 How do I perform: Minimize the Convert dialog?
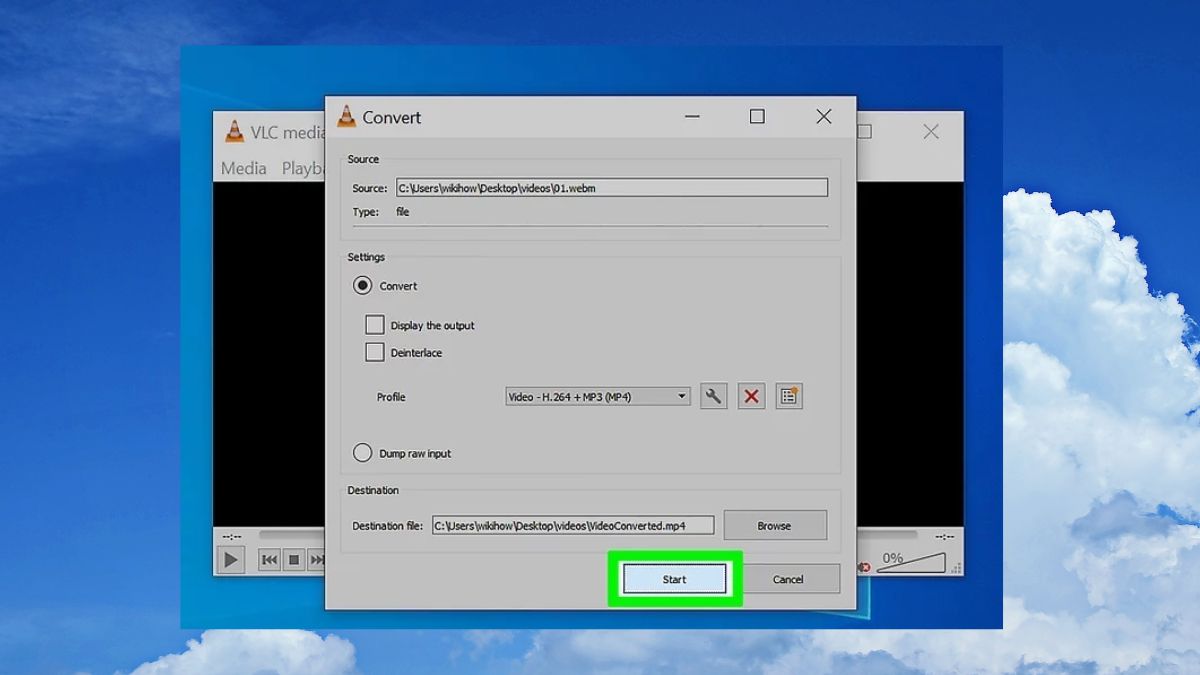(x=692, y=117)
